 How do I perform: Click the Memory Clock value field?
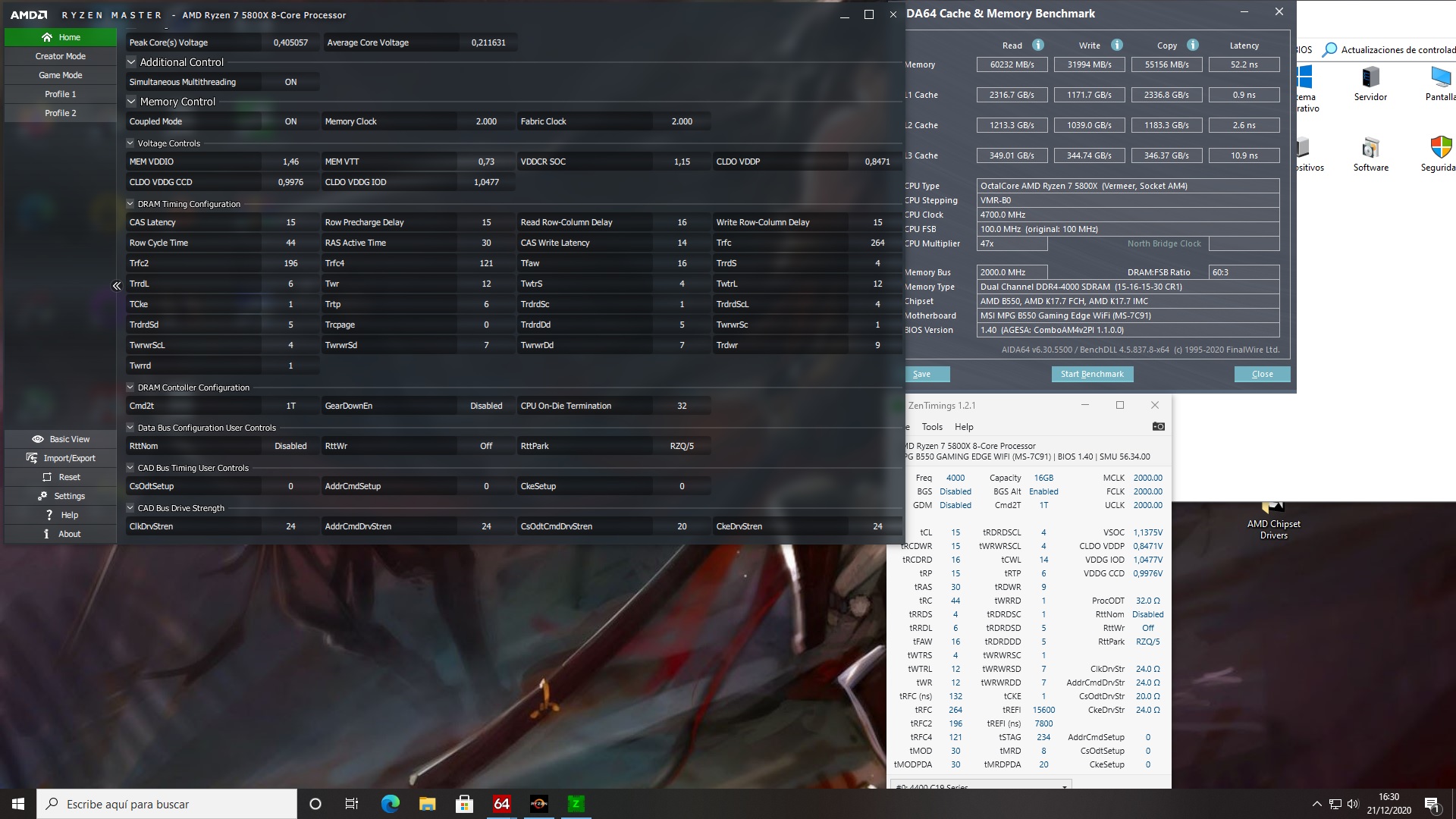click(486, 121)
